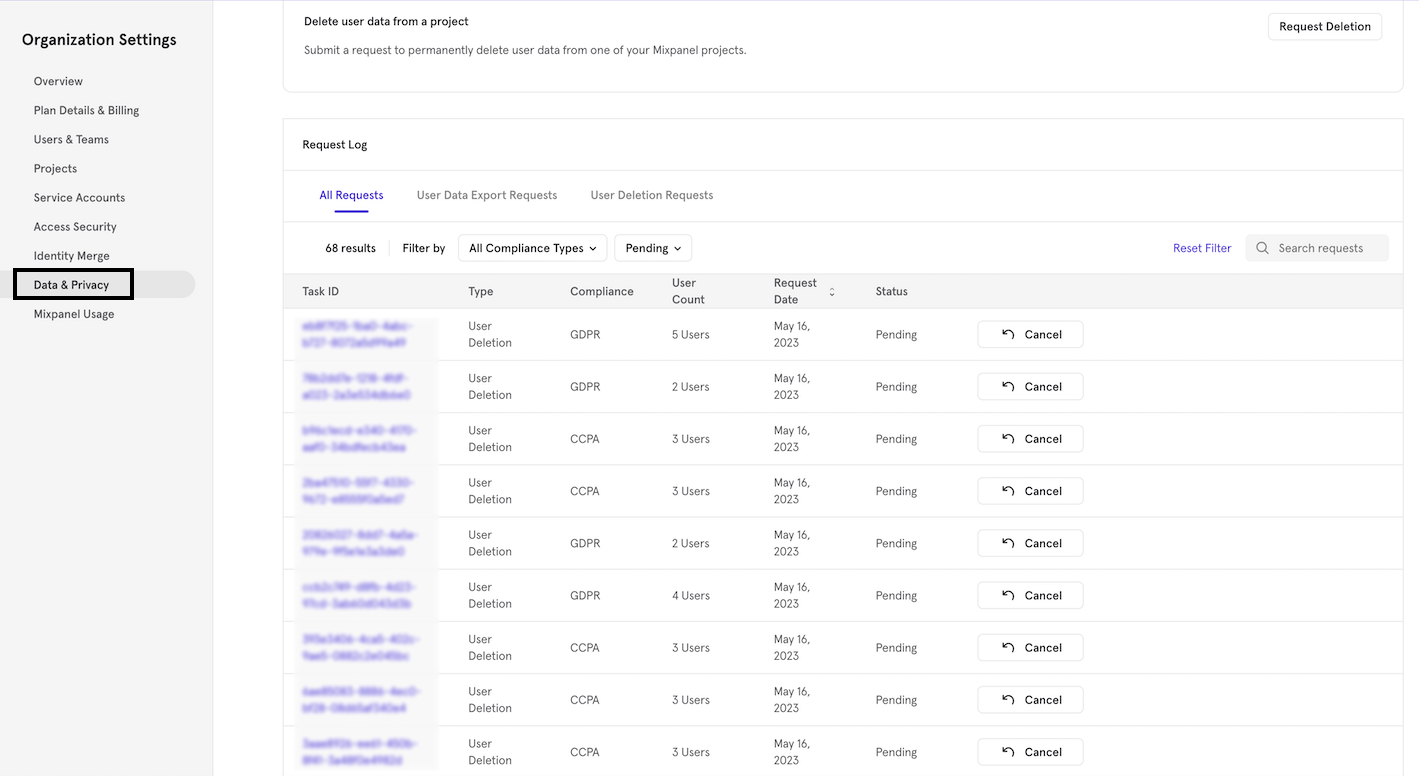This screenshot has height=776, width=1419.
Task: Switch to User Data Export Requests tab
Action: [487, 195]
